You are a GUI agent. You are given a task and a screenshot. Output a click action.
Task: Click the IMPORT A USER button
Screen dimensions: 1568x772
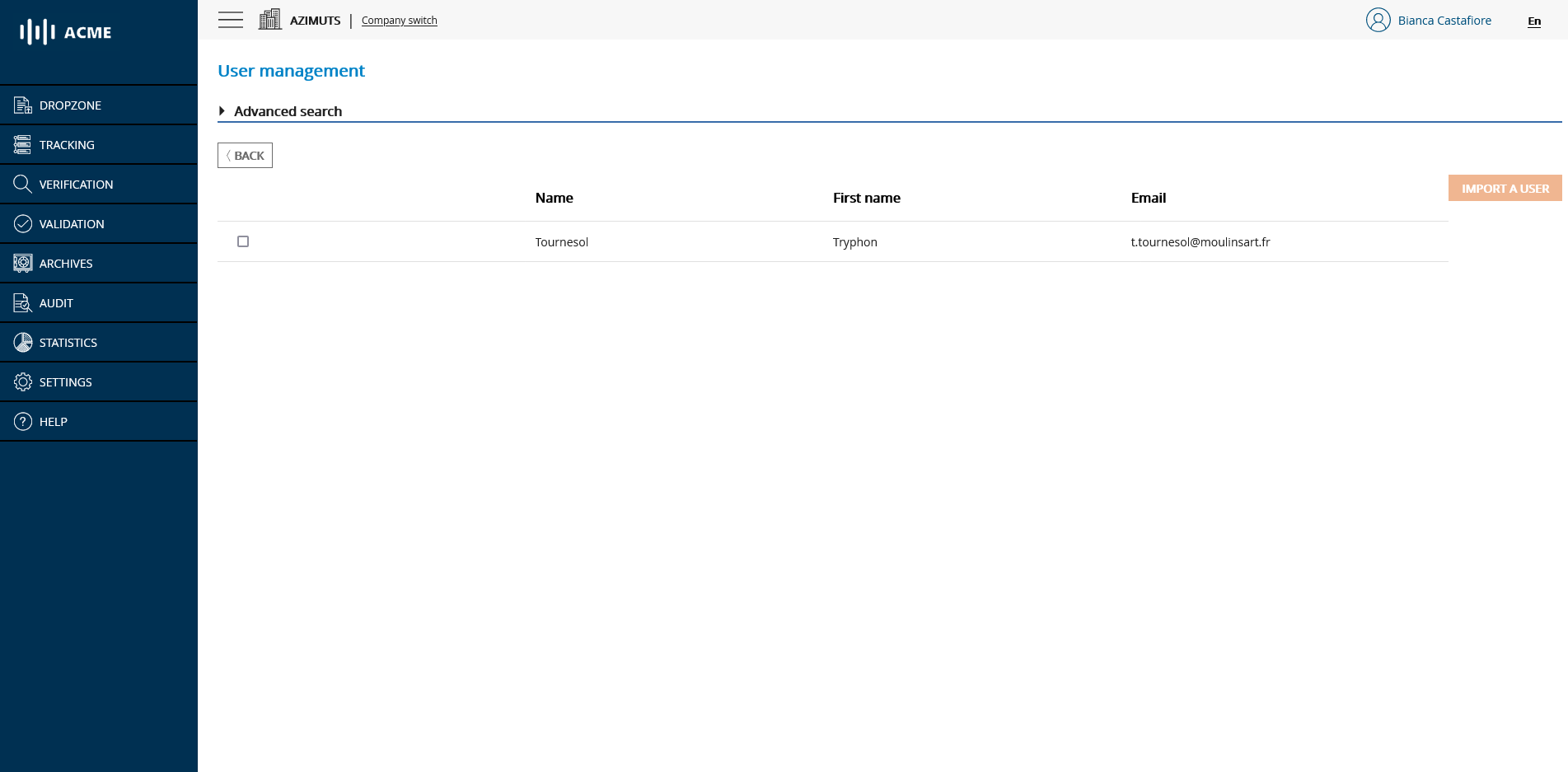[1505, 188]
